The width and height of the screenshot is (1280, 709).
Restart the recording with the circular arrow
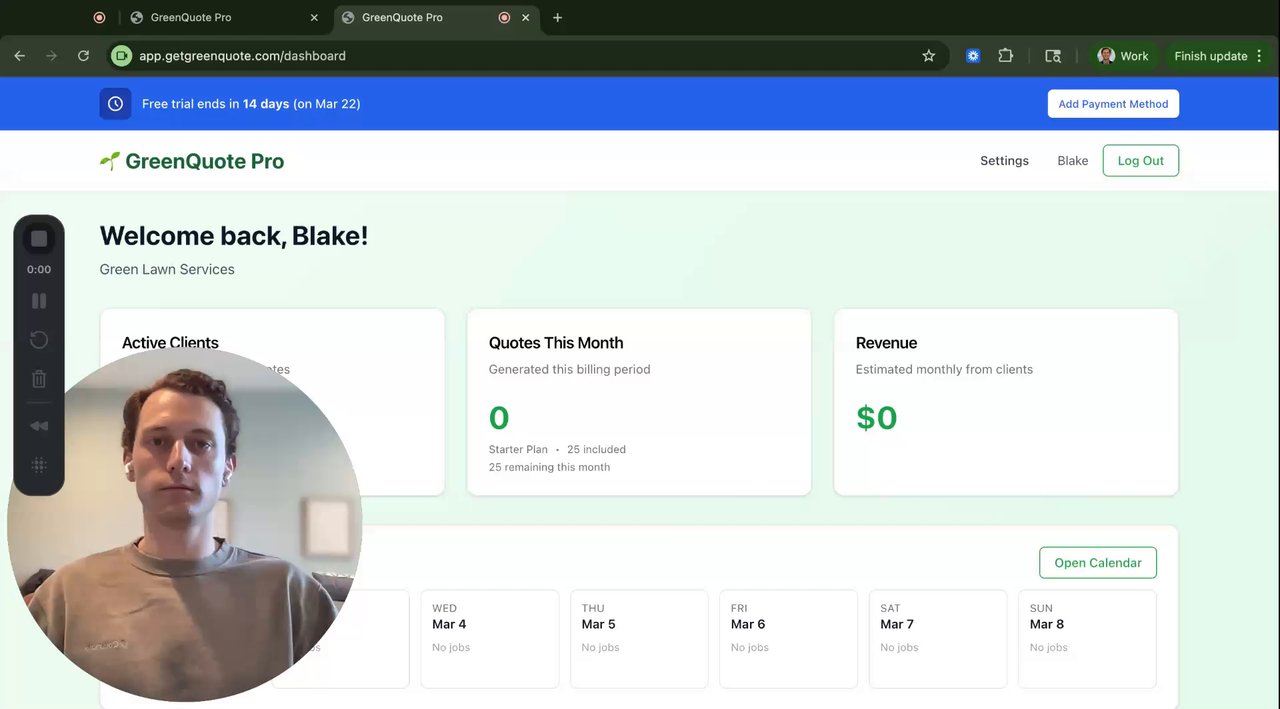(39, 340)
